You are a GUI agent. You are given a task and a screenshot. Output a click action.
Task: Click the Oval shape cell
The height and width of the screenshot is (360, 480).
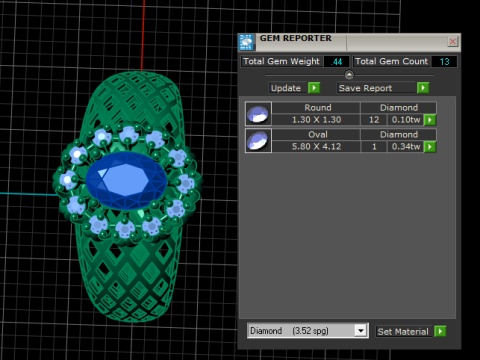[316, 135]
